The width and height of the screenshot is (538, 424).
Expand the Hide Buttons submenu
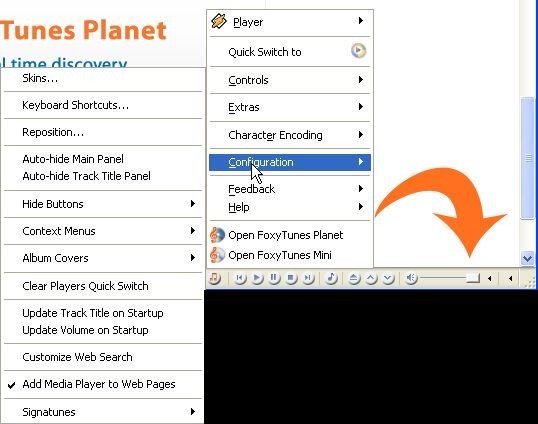(103, 204)
